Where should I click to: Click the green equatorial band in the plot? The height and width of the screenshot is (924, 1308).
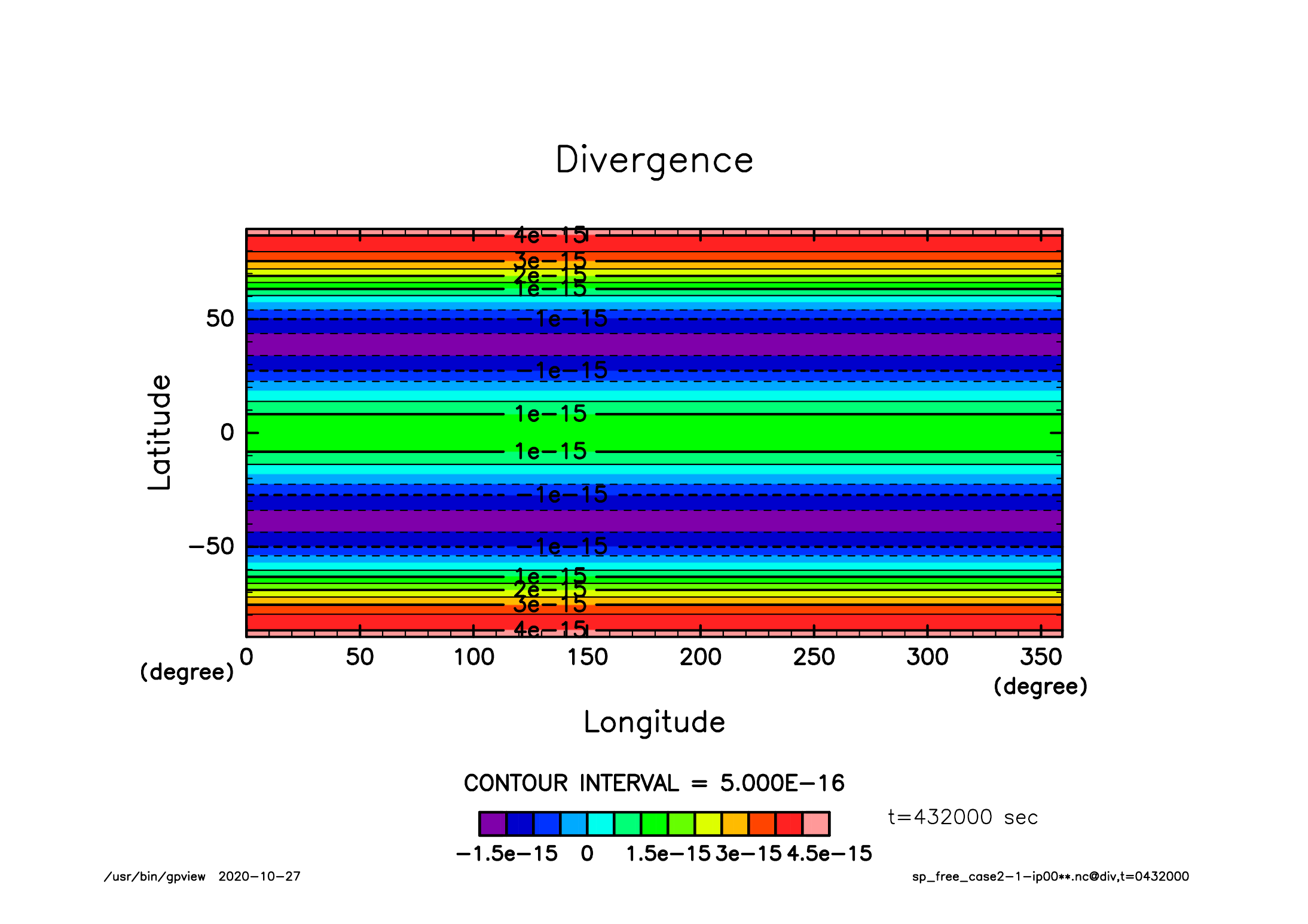pos(654,433)
